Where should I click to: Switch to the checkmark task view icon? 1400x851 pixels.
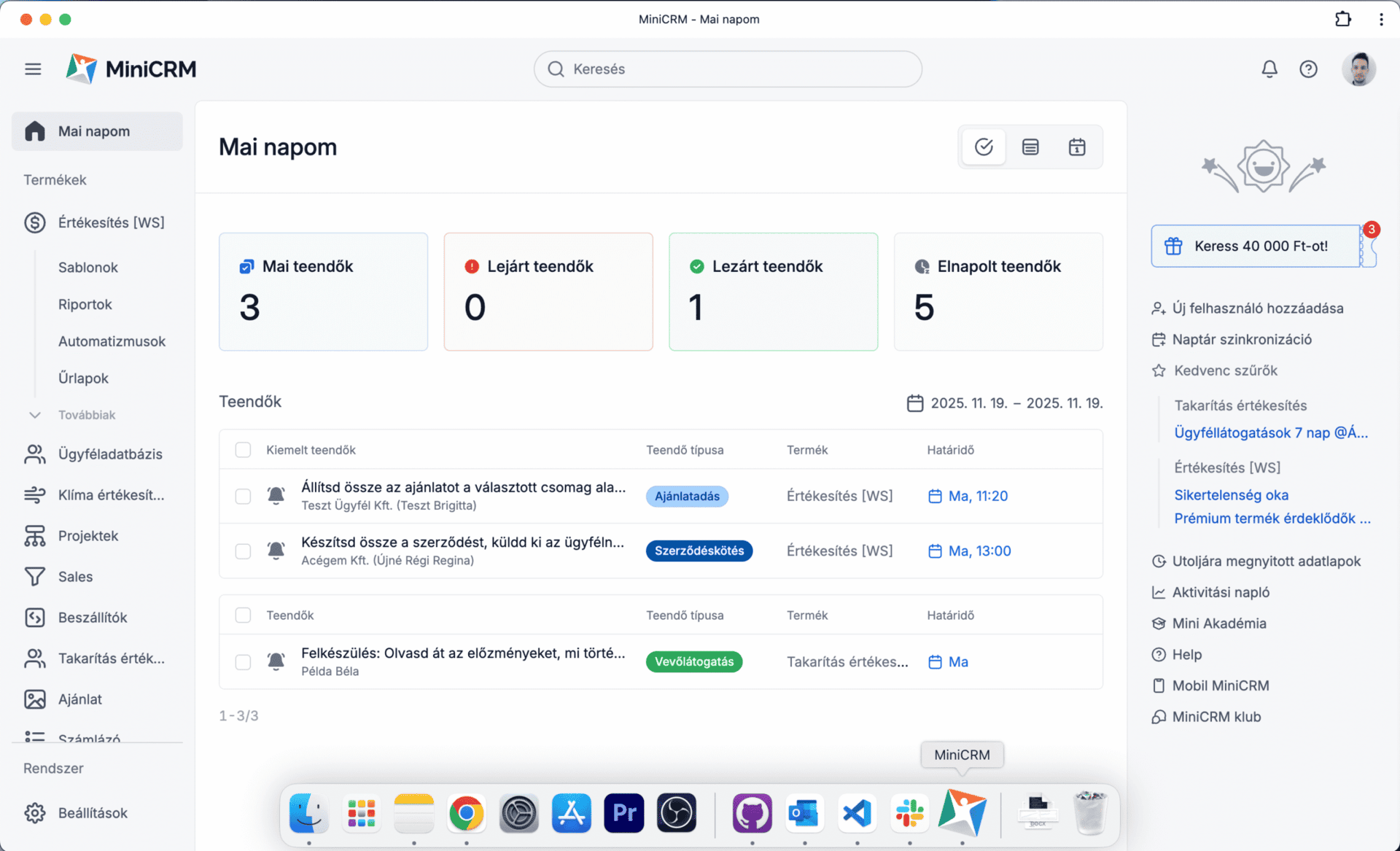click(x=984, y=147)
